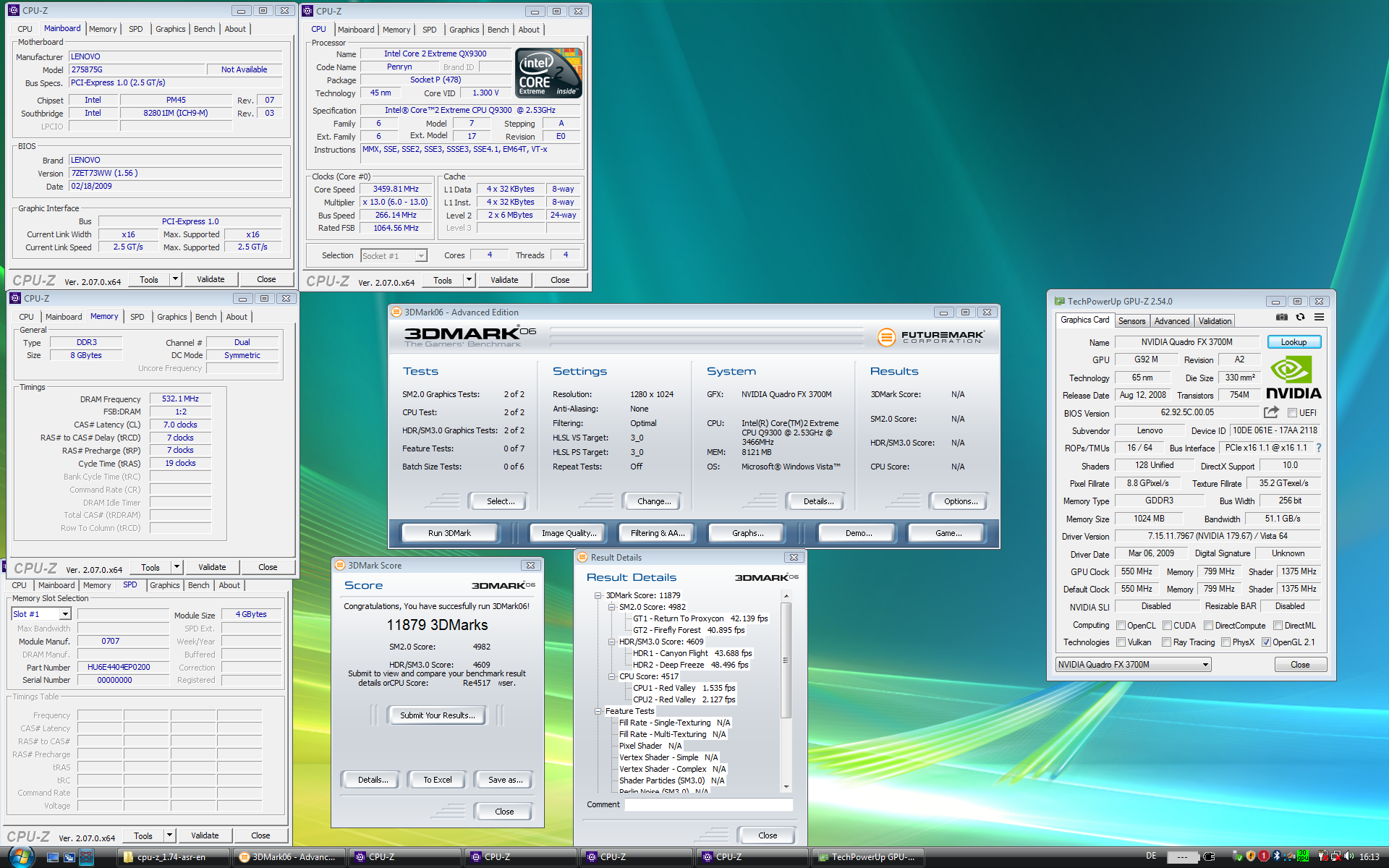Click the Graphs button in 3DMark06
Screen dimensions: 1389x868
[747, 533]
